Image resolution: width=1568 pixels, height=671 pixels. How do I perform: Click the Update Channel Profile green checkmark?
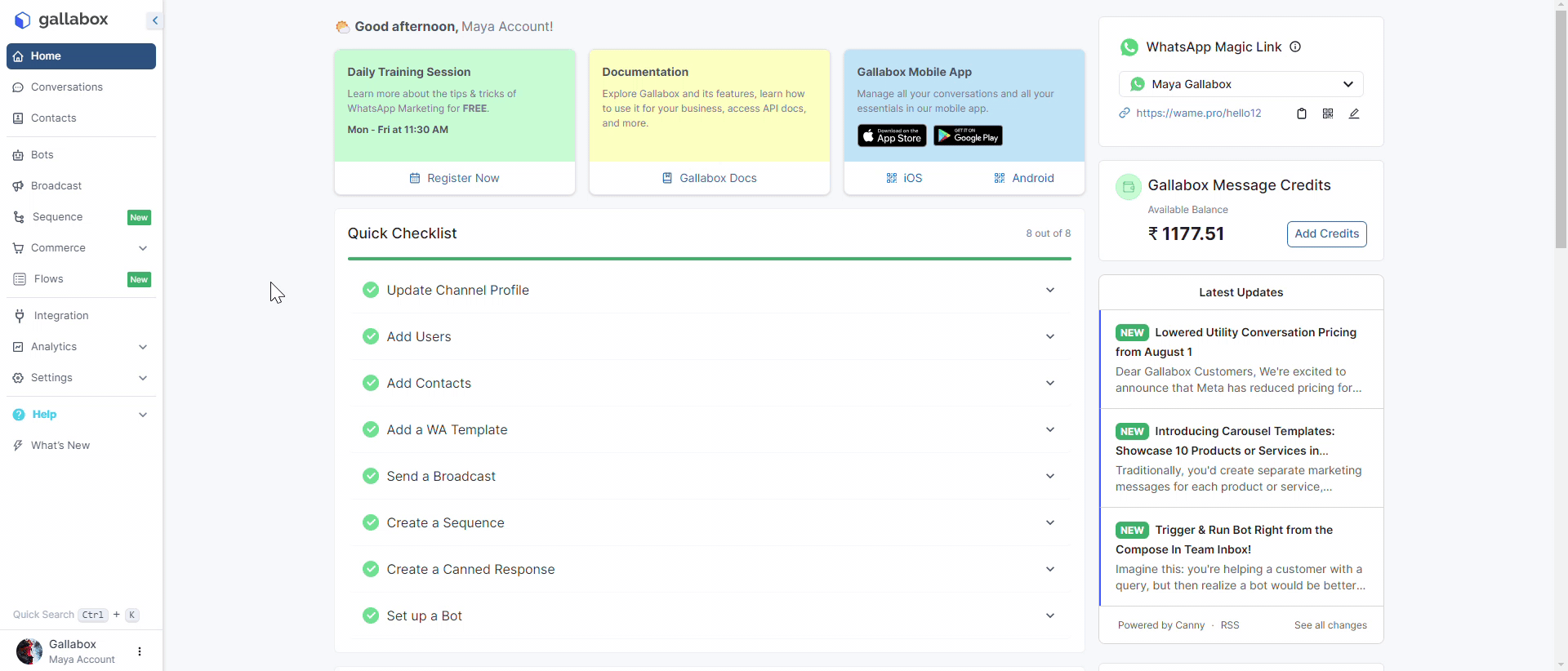371,290
